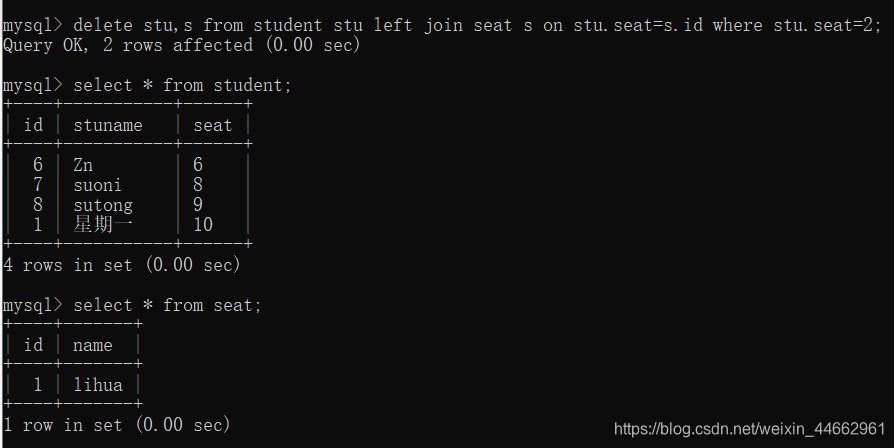The height and width of the screenshot is (448, 894).
Task: Click the "seat" column header in student table
Action: coord(212,125)
